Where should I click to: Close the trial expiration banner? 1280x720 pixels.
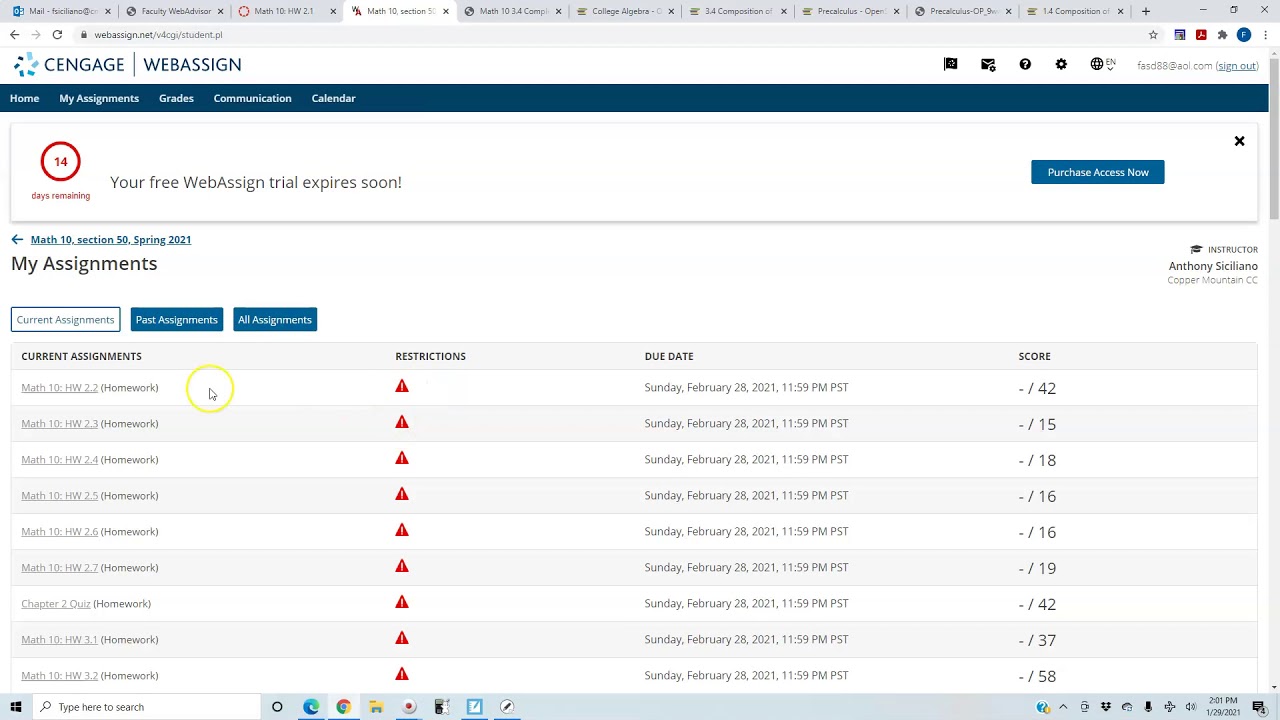pos(1239,141)
